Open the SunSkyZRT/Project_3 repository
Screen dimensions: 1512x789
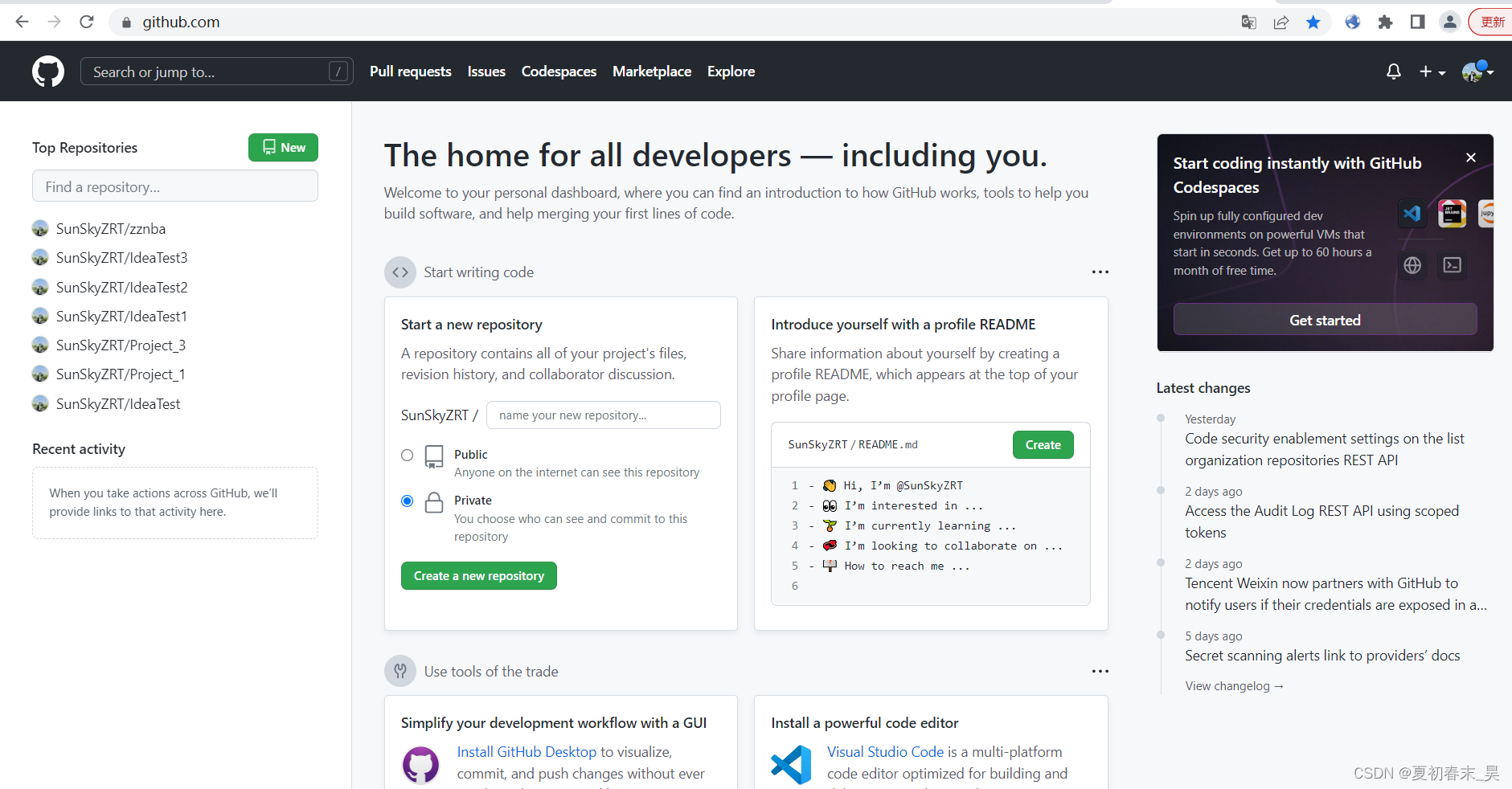coord(121,345)
